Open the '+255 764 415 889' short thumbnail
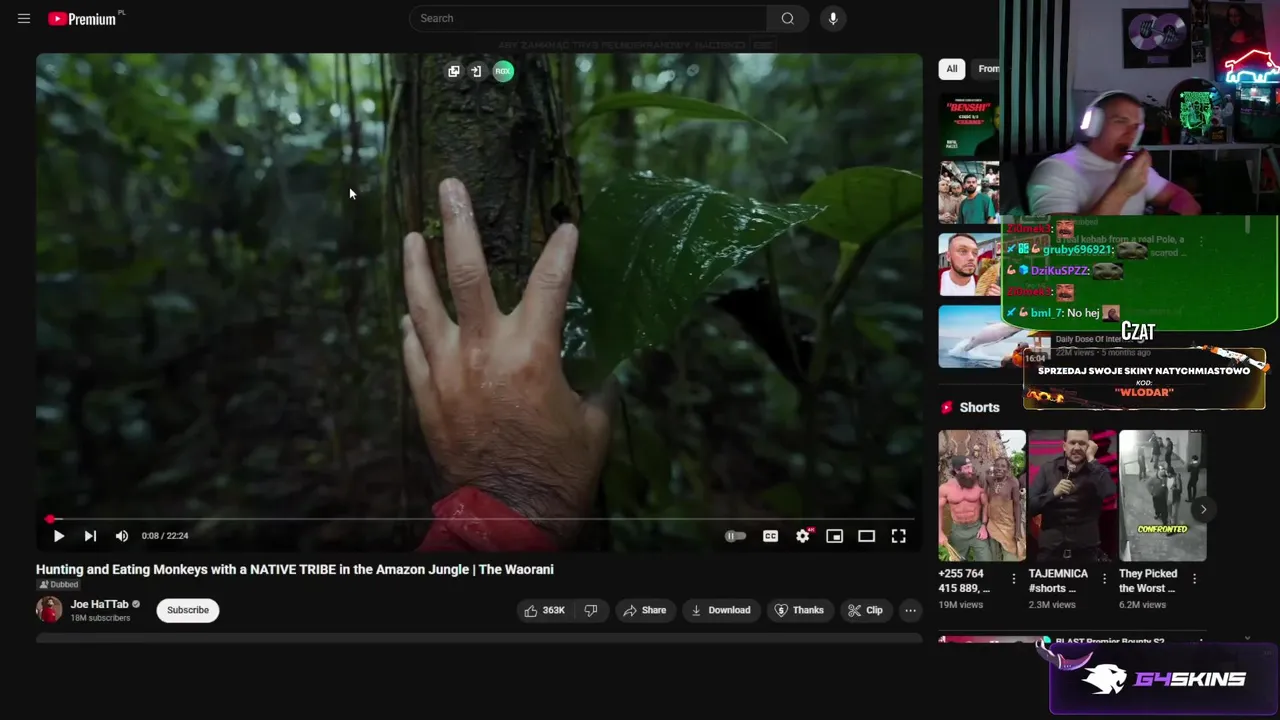Image resolution: width=1280 pixels, height=720 pixels. tap(982, 495)
